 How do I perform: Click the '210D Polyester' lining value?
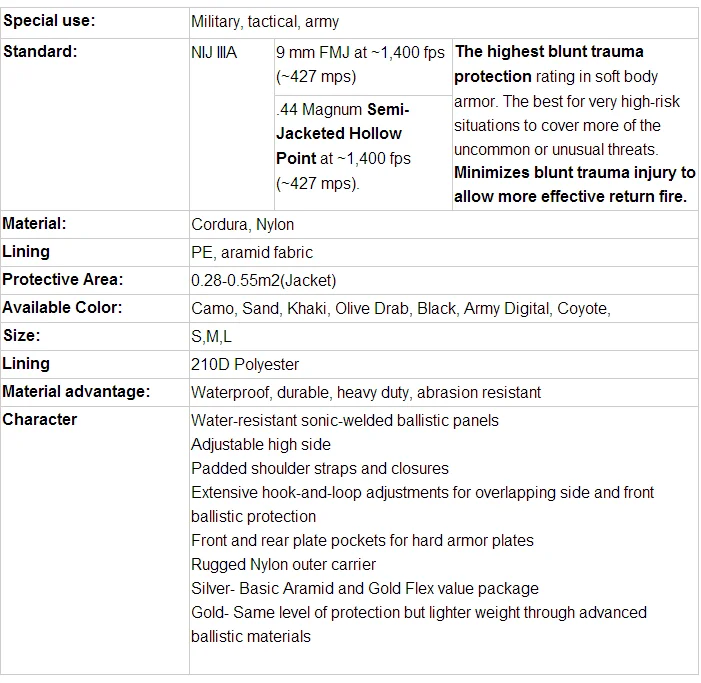(245, 364)
